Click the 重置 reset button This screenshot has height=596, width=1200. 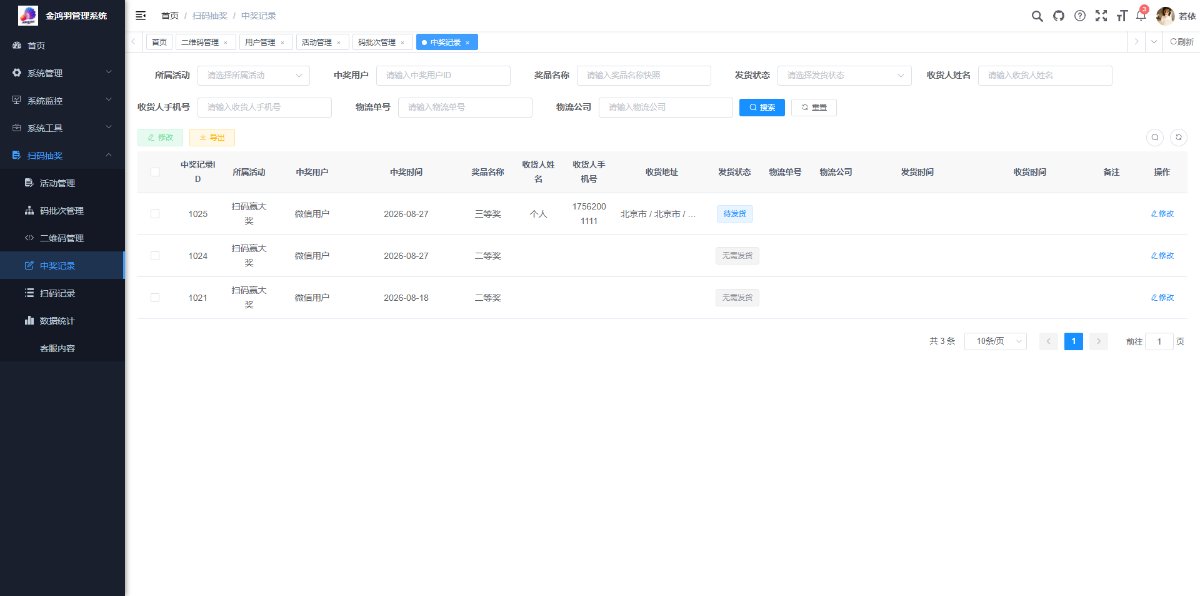tap(814, 107)
